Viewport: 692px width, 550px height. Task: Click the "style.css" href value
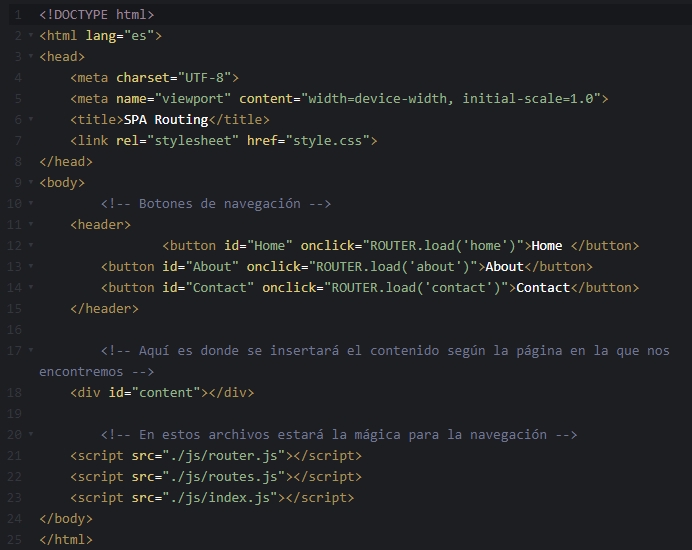tap(327, 141)
